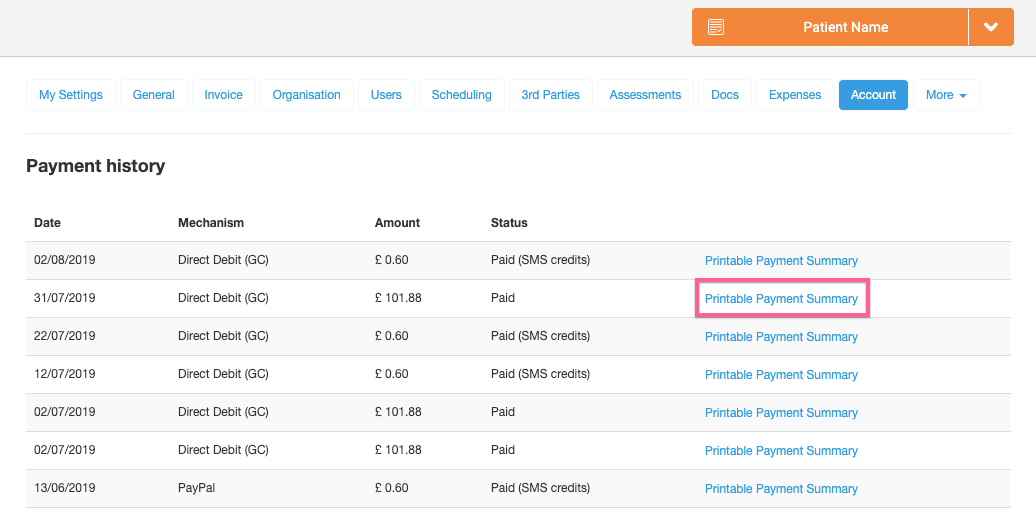Click Paid (SMS credits) status for 22/07/2019
The height and width of the screenshot is (510, 1036).
pos(540,336)
